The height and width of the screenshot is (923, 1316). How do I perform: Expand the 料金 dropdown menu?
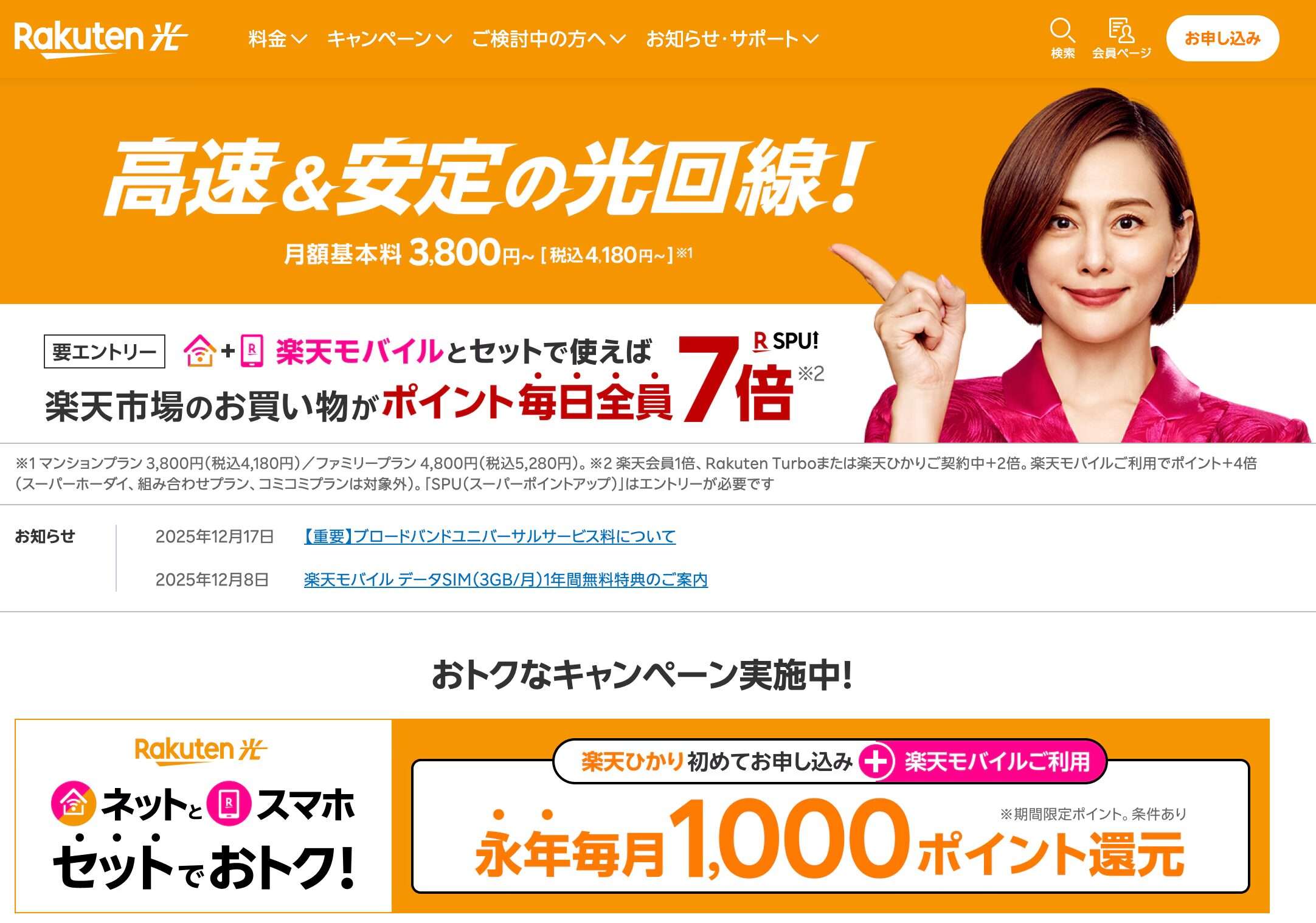pyautogui.click(x=277, y=39)
